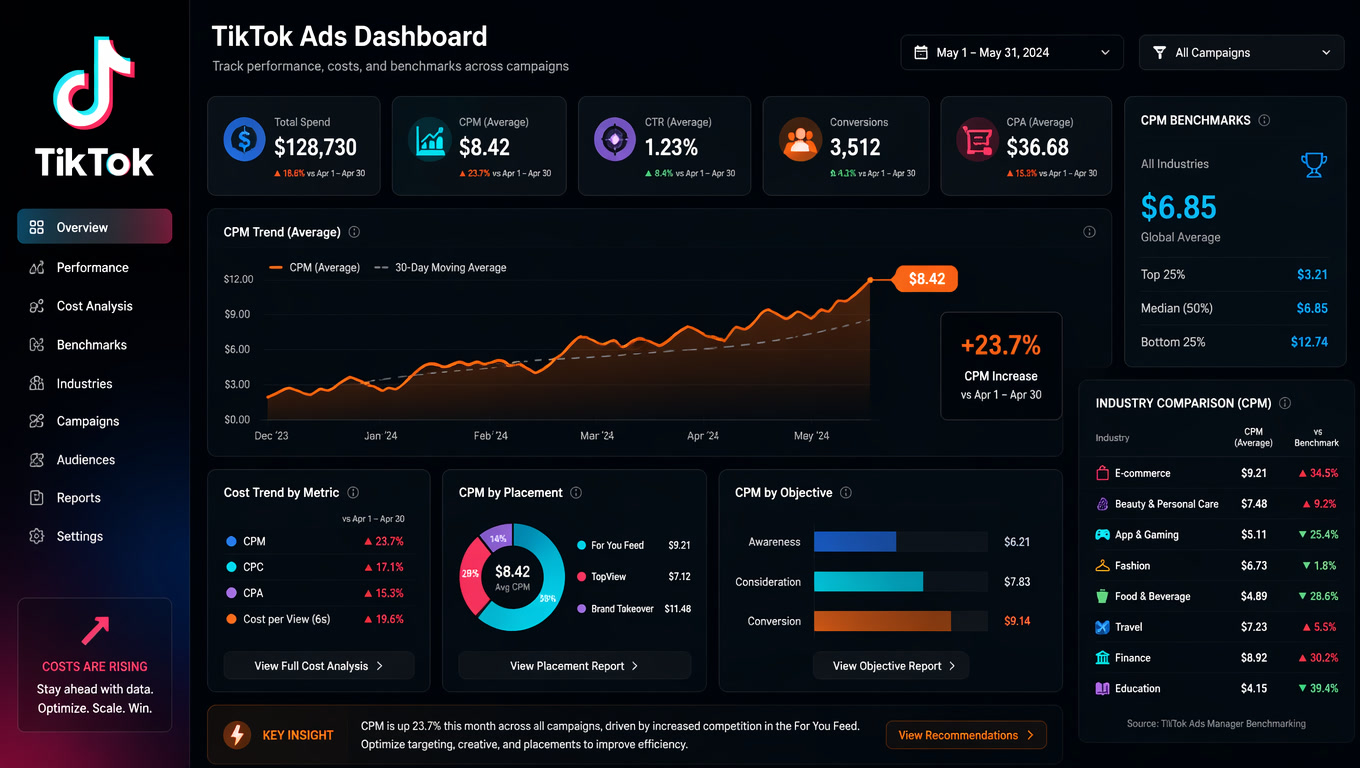Click the Overview grid icon
1360x768 pixels.
(37, 227)
